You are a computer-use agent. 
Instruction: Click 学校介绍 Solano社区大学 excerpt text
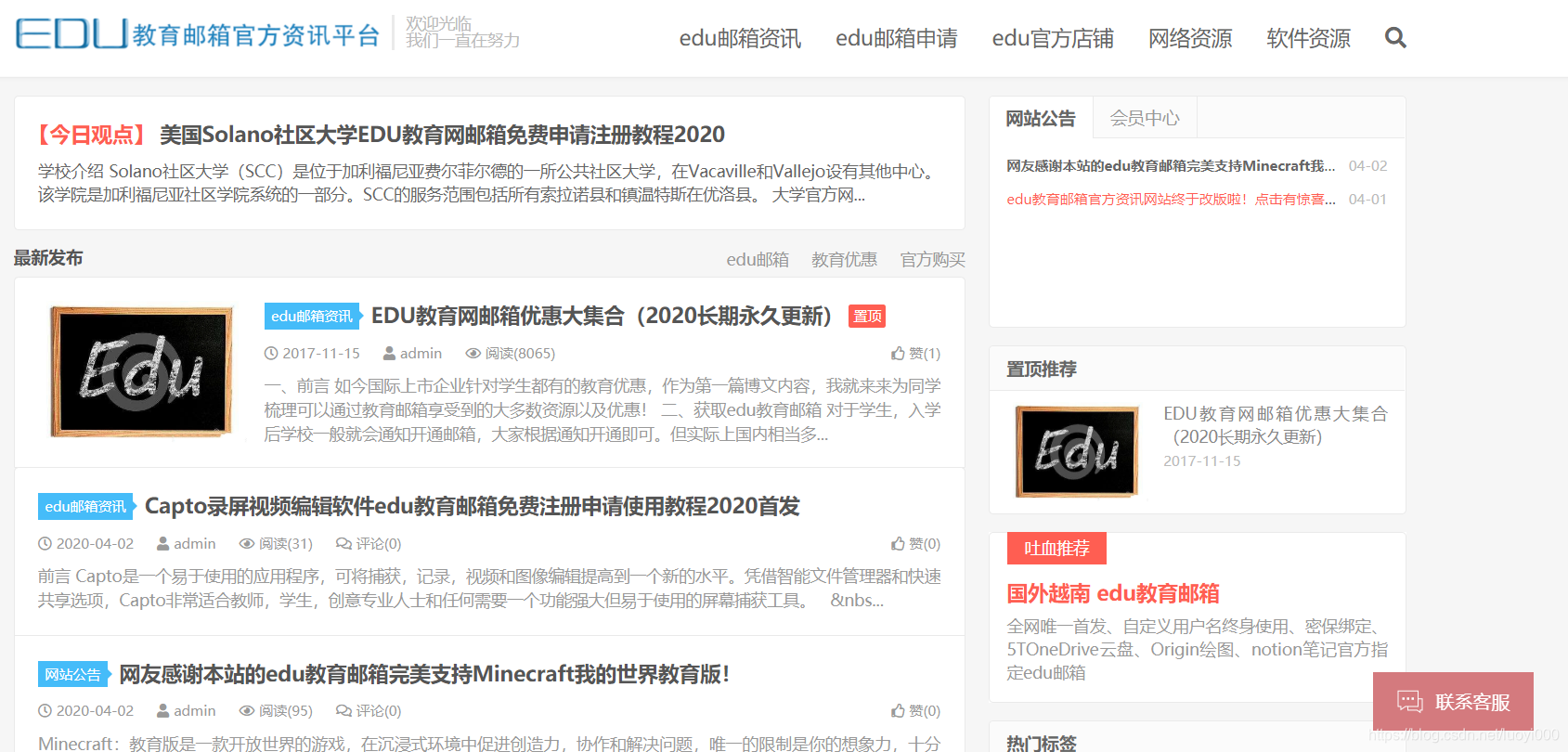tap(488, 184)
